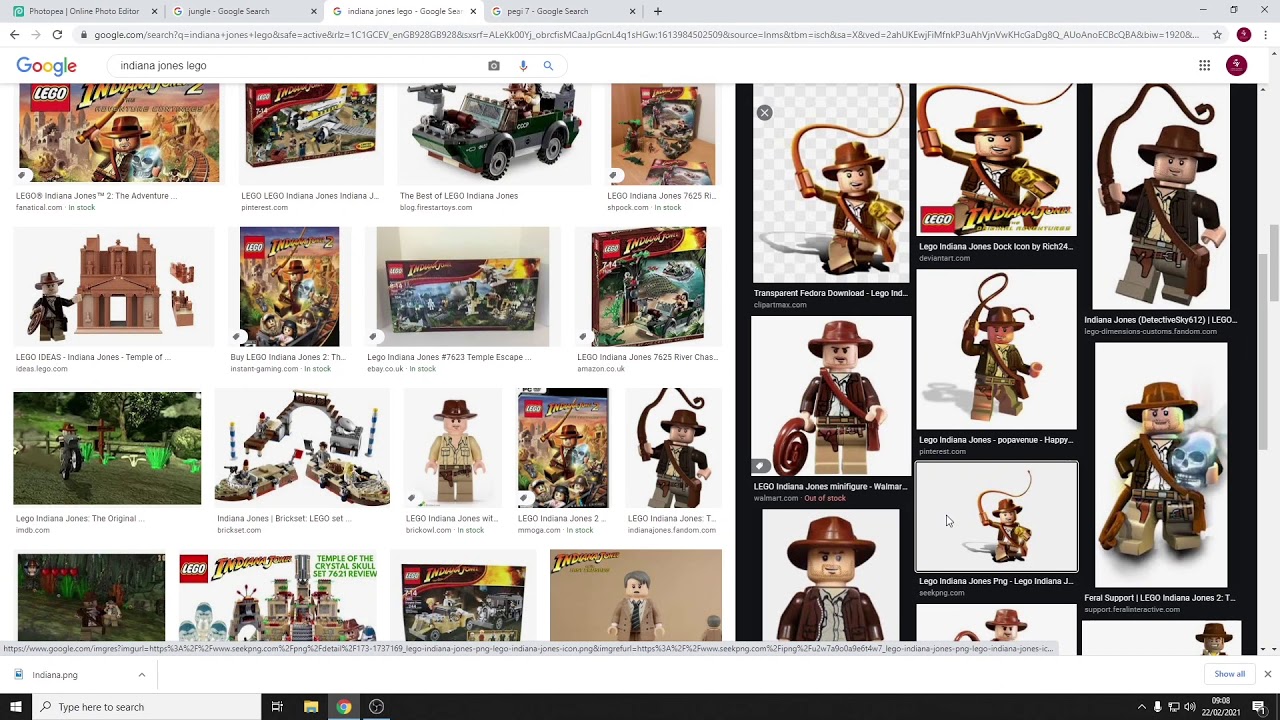This screenshot has width=1280, height=720.
Task: Start voice search with the microphone icon
Action: pyautogui.click(x=523, y=66)
